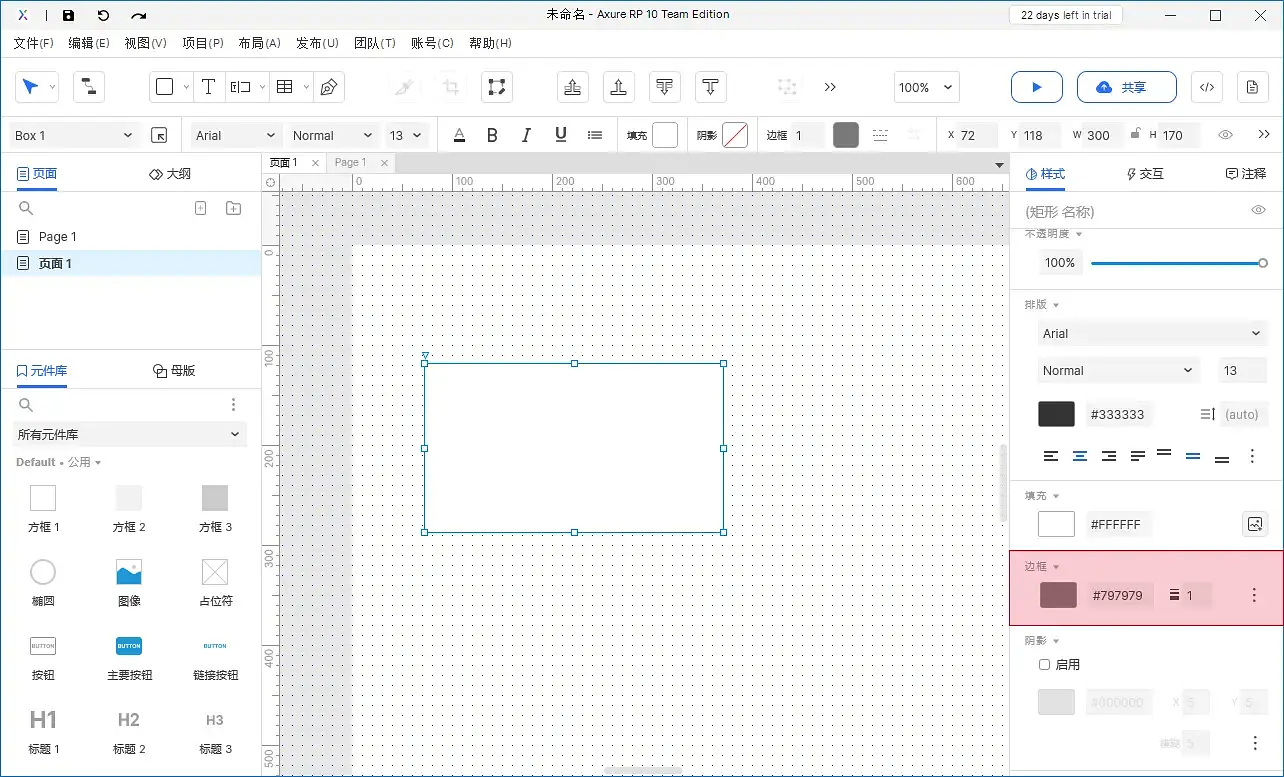The height and width of the screenshot is (777, 1284).
Task: Open the 所有元件库 library dropdown
Action: click(130, 434)
